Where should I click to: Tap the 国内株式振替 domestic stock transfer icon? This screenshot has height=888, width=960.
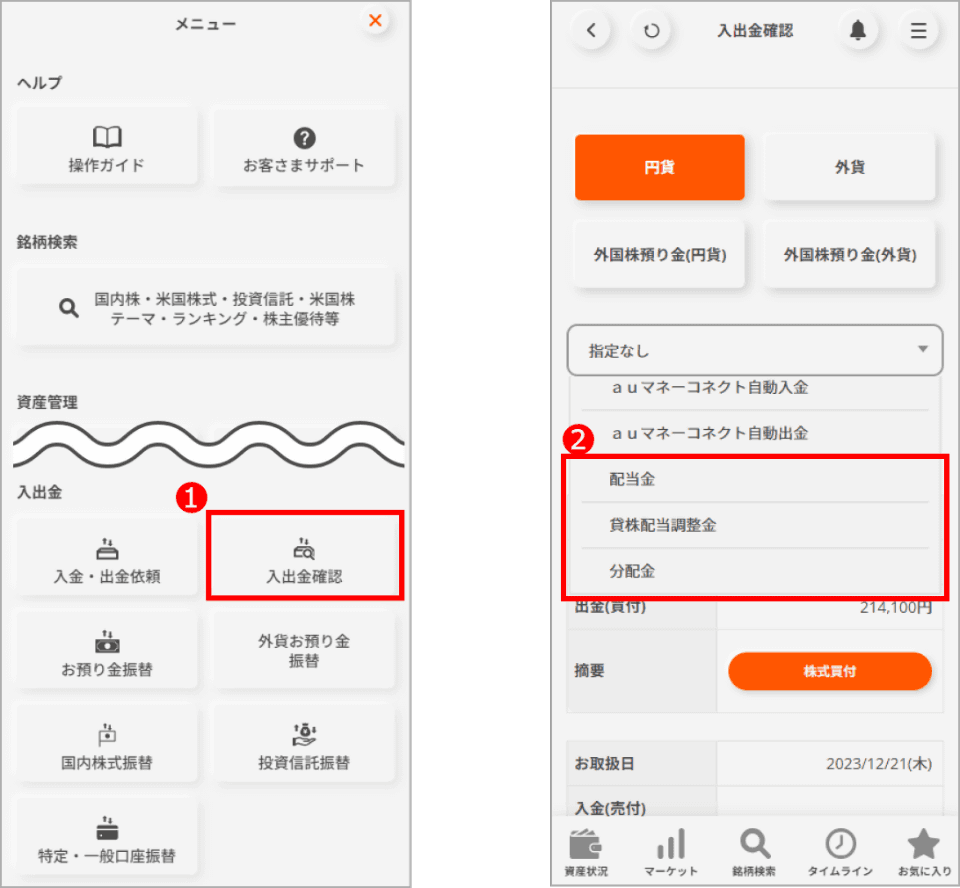106,743
